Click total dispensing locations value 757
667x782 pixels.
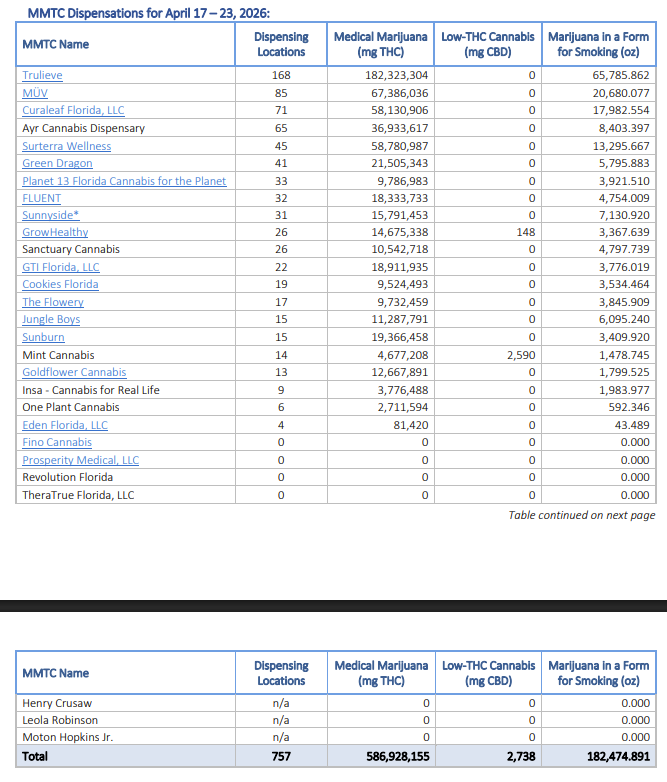(281, 757)
